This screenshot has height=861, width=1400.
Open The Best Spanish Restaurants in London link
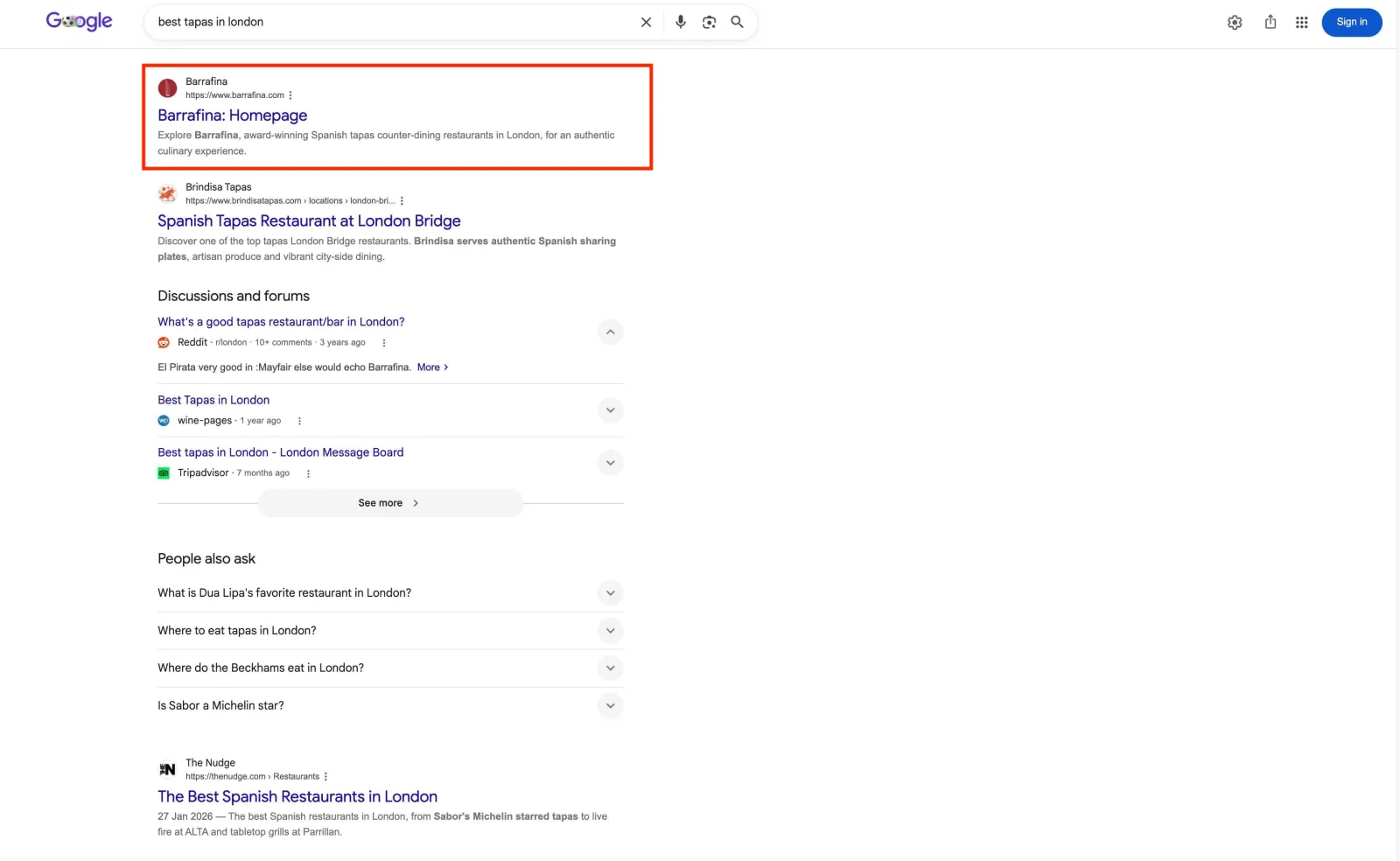297,796
